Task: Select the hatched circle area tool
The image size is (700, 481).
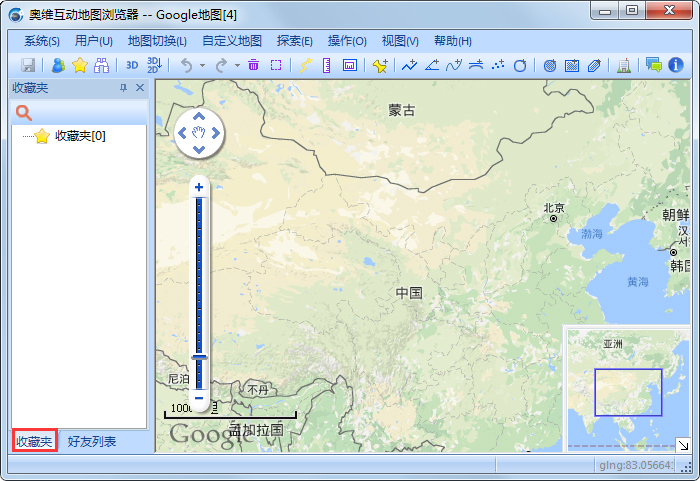Action: click(550, 65)
